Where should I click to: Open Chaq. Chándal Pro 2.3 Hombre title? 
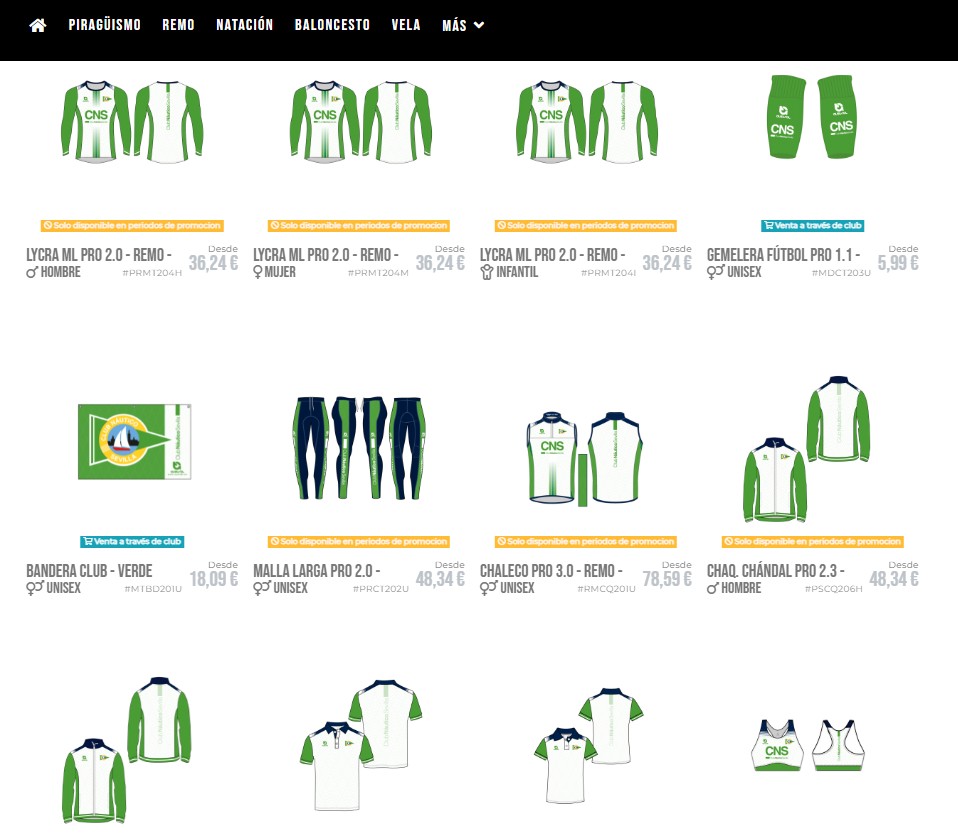776,579
